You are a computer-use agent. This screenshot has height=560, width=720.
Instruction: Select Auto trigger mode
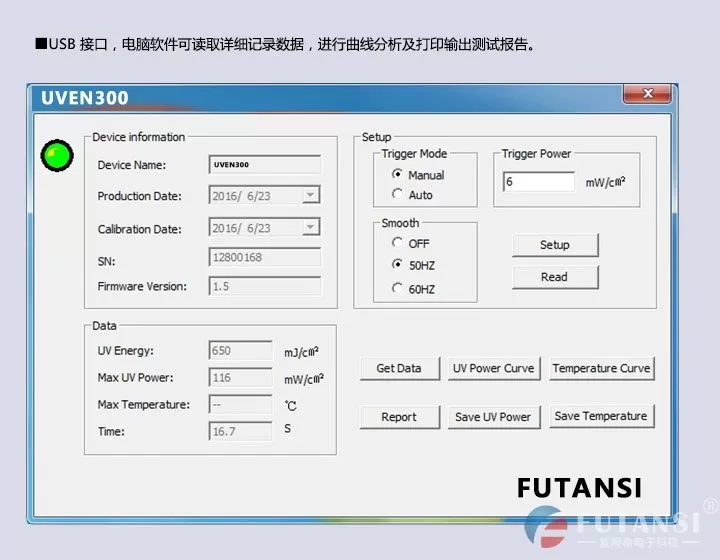[x=398, y=195]
